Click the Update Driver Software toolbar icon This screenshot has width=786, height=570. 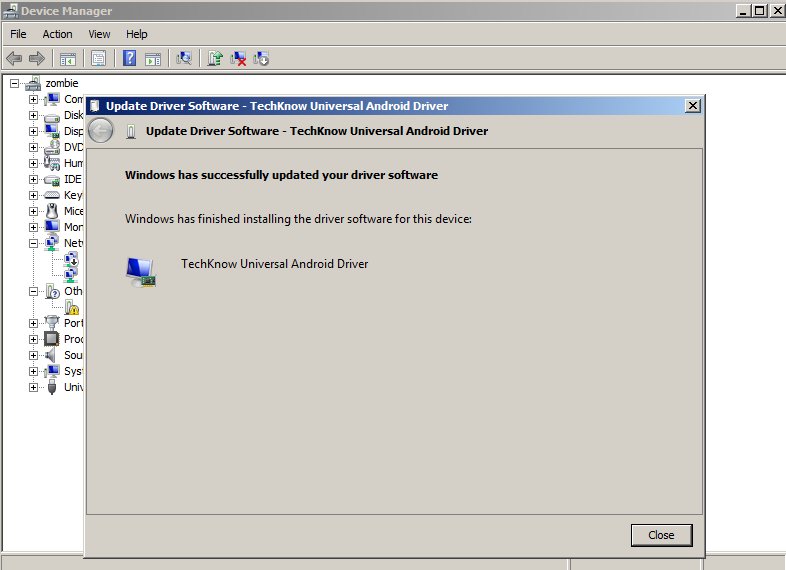point(215,59)
